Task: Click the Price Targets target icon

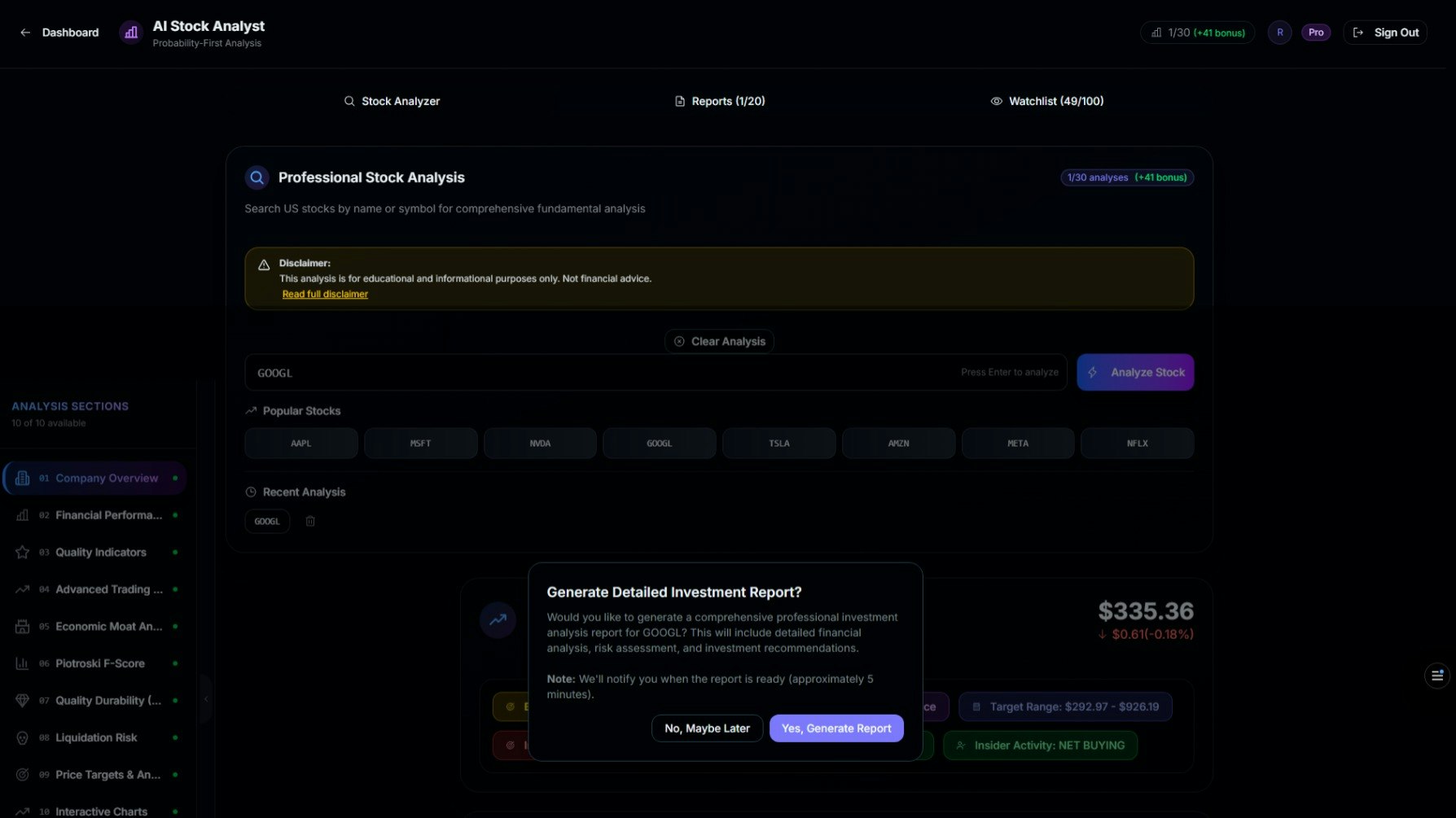Action: tap(23, 775)
